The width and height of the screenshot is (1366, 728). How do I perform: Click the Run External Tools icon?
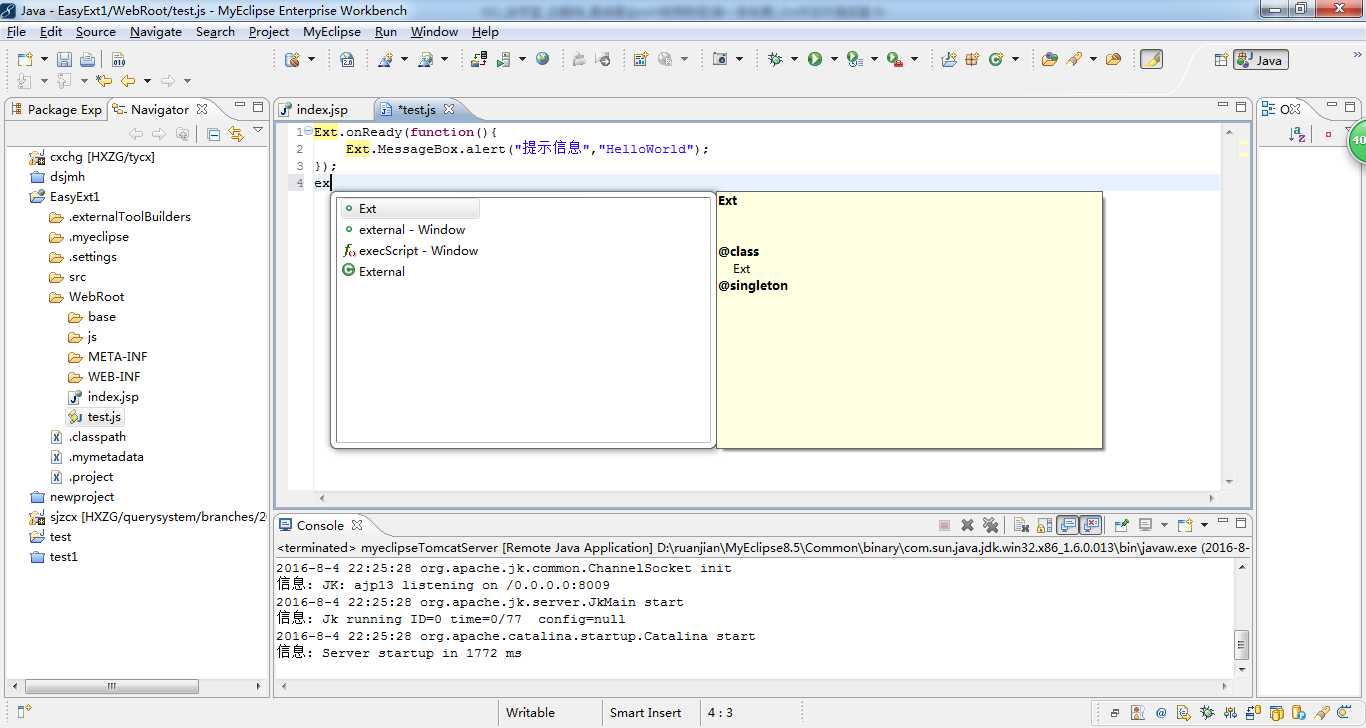click(x=894, y=60)
